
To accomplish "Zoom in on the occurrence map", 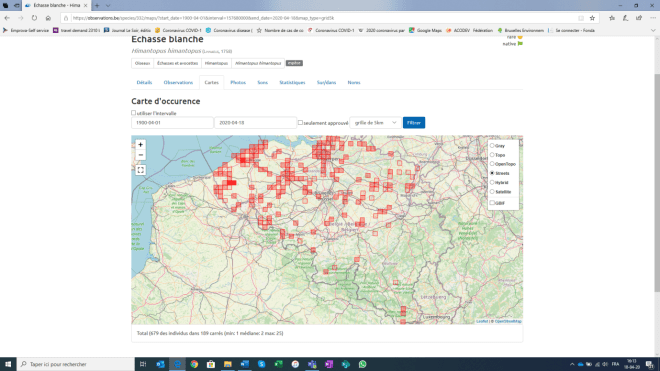I will 141,144.
